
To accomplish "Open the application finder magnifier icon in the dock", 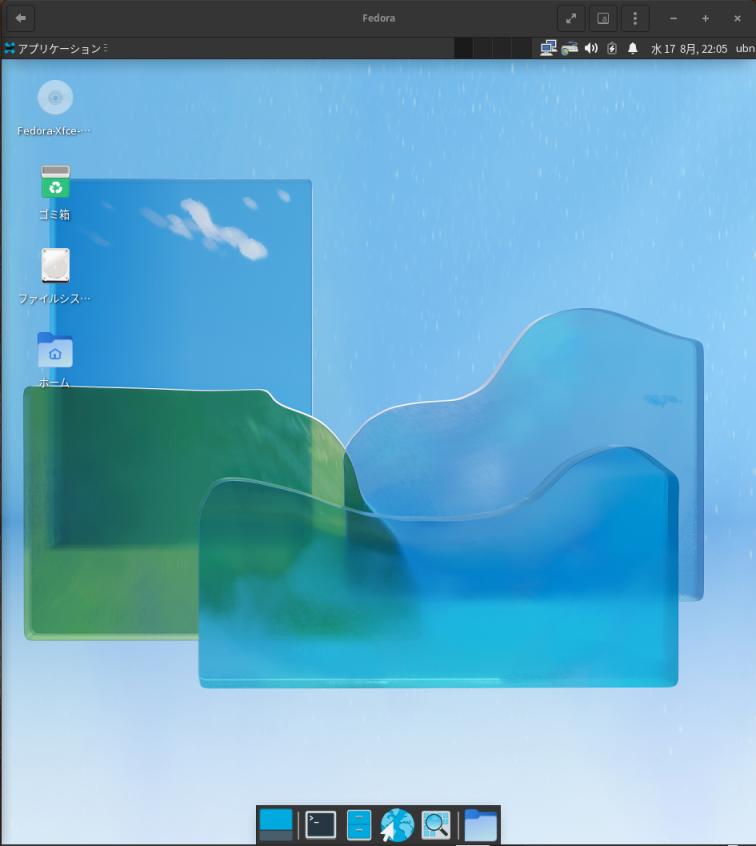I will pyautogui.click(x=436, y=825).
